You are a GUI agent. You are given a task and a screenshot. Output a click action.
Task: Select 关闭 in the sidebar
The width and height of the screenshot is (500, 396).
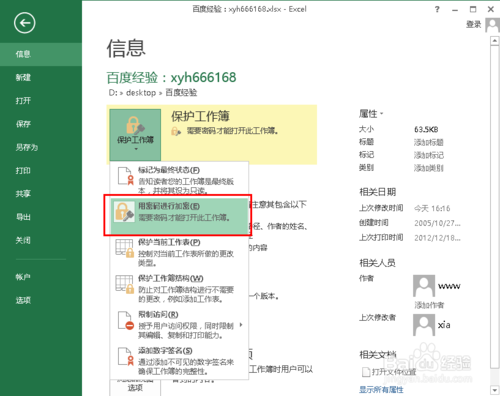point(41,240)
